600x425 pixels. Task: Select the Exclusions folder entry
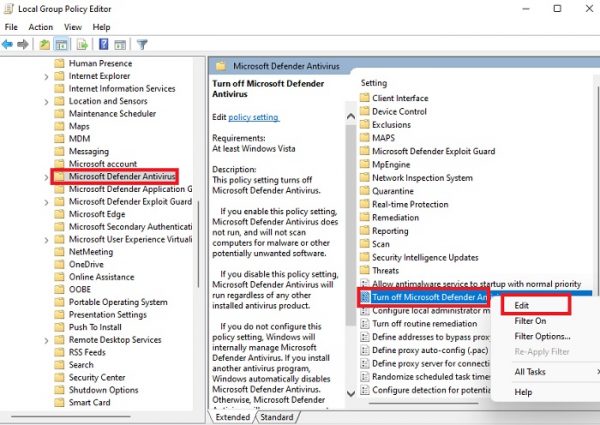pyautogui.click(x=391, y=125)
